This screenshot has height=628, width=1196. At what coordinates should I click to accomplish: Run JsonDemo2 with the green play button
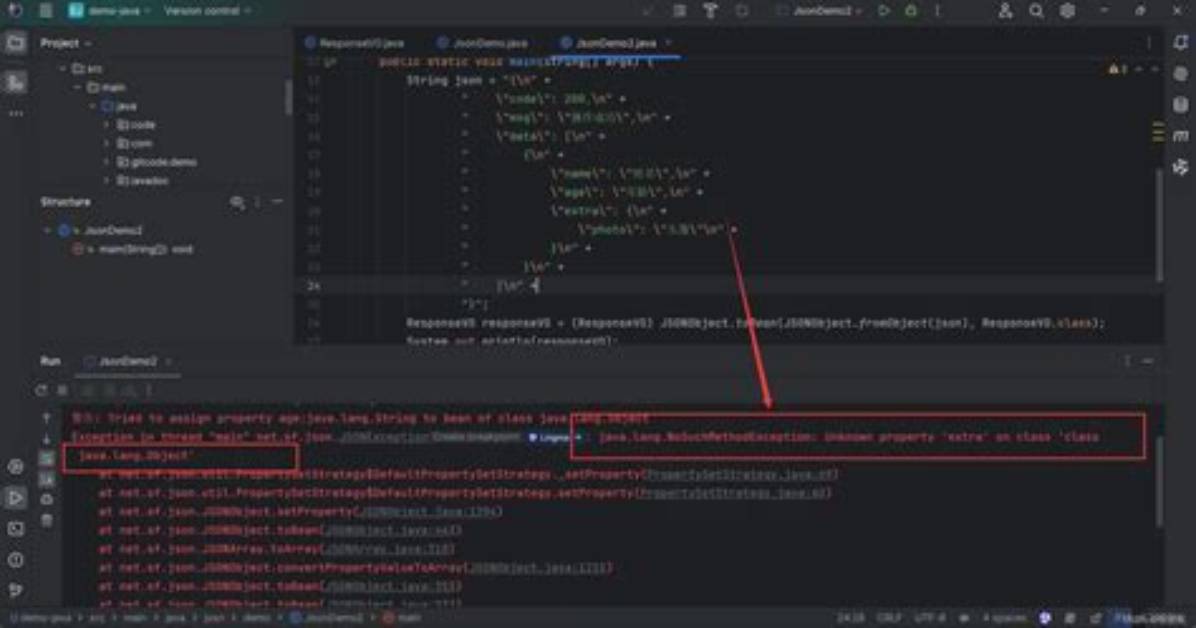(884, 11)
